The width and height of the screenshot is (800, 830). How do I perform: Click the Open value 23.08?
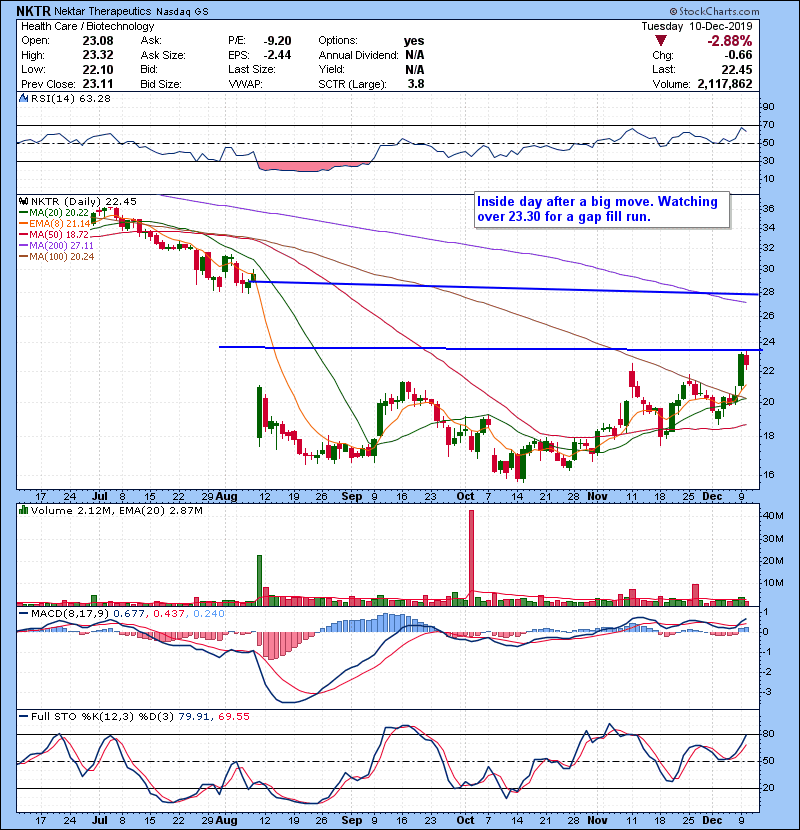pos(98,41)
